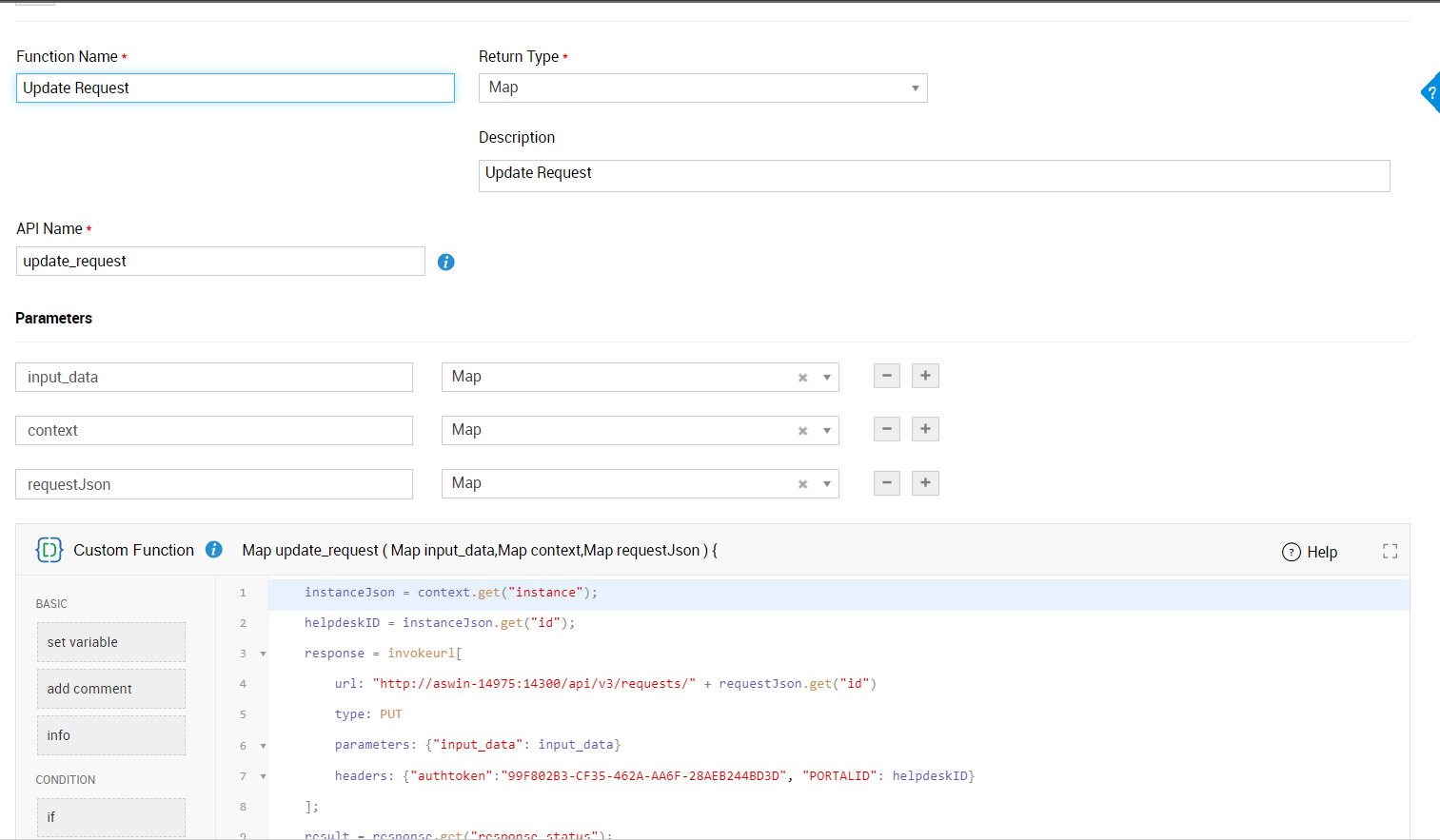The width and height of the screenshot is (1440, 840).
Task: Click the Description text field
Action: point(933,175)
